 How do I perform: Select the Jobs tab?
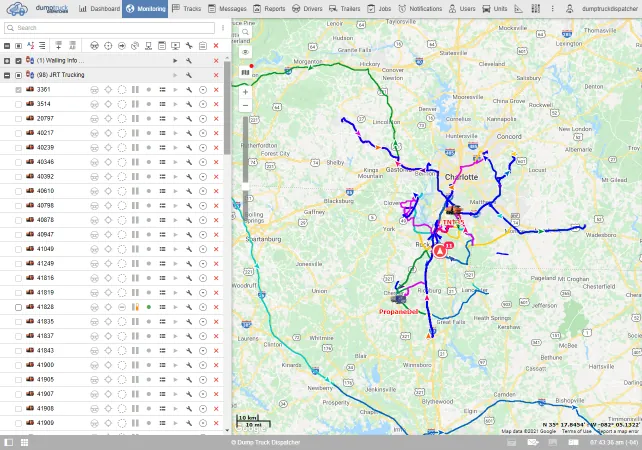pos(379,9)
